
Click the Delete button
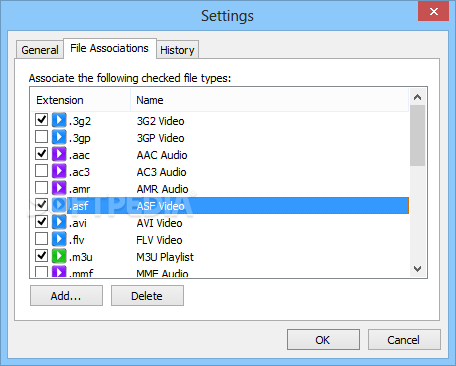147,296
